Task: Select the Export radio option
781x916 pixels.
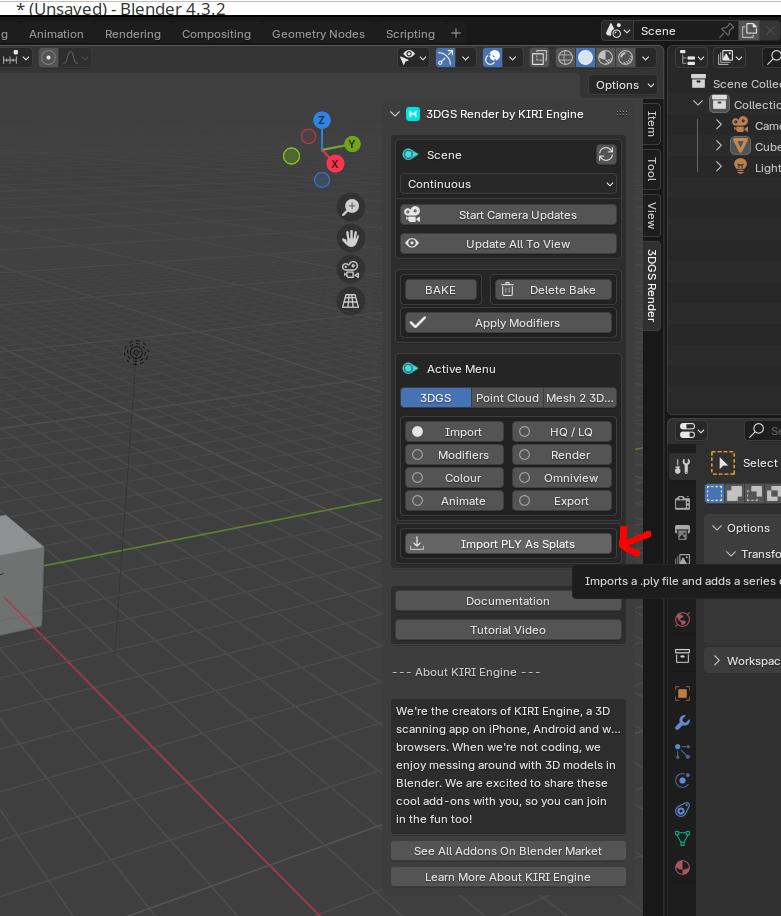Action: pyautogui.click(x=564, y=501)
